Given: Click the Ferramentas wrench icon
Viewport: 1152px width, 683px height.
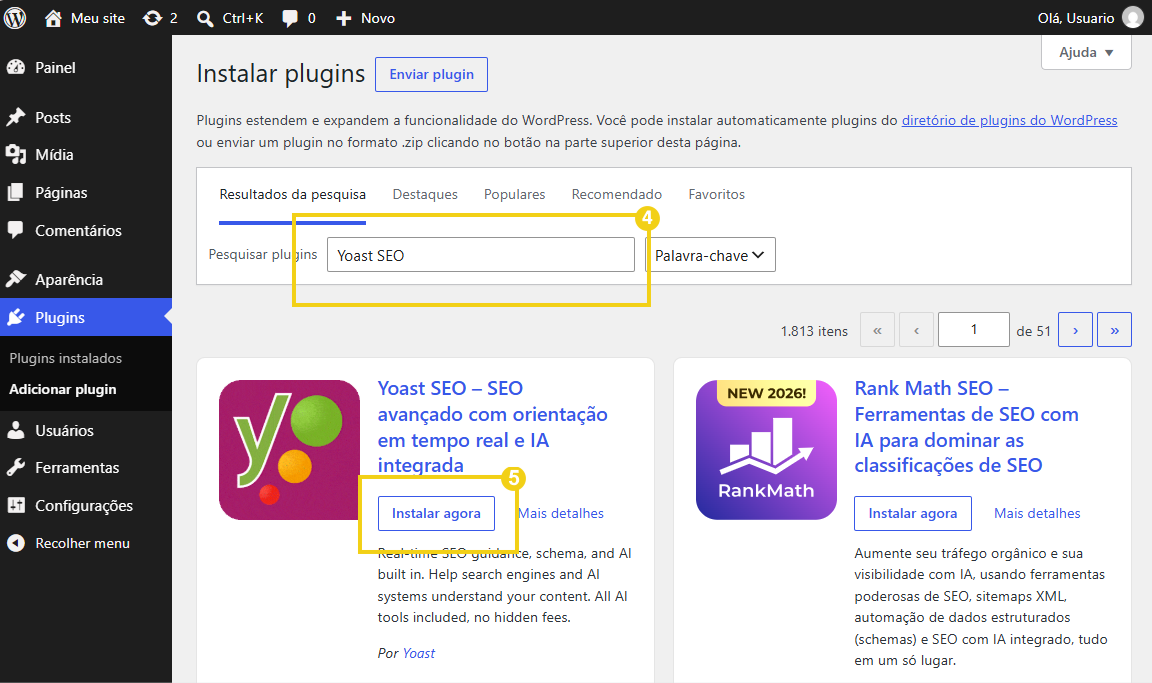Looking at the screenshot, I should (15, 468).
